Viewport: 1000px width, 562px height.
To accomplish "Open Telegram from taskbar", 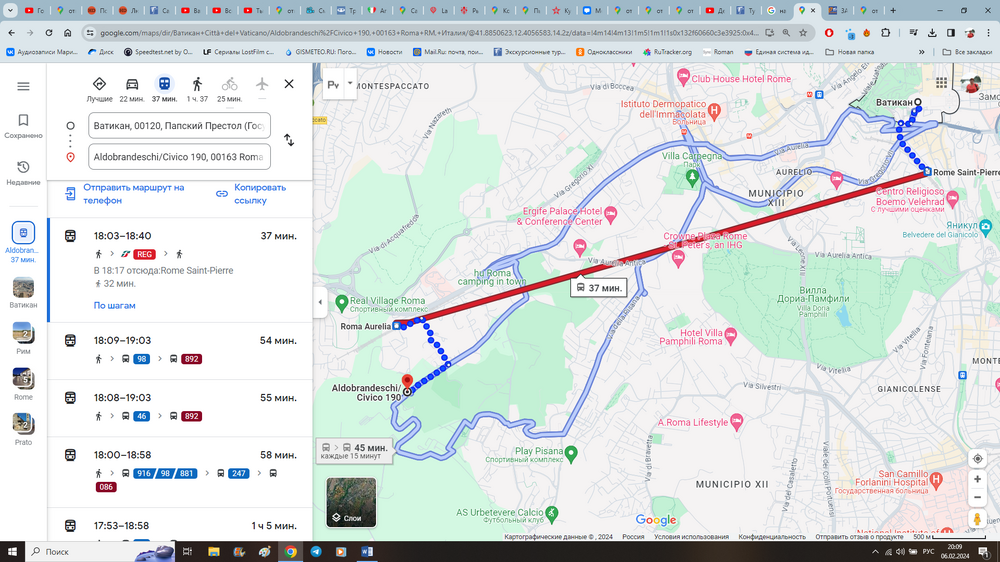I will coord(316,552).
